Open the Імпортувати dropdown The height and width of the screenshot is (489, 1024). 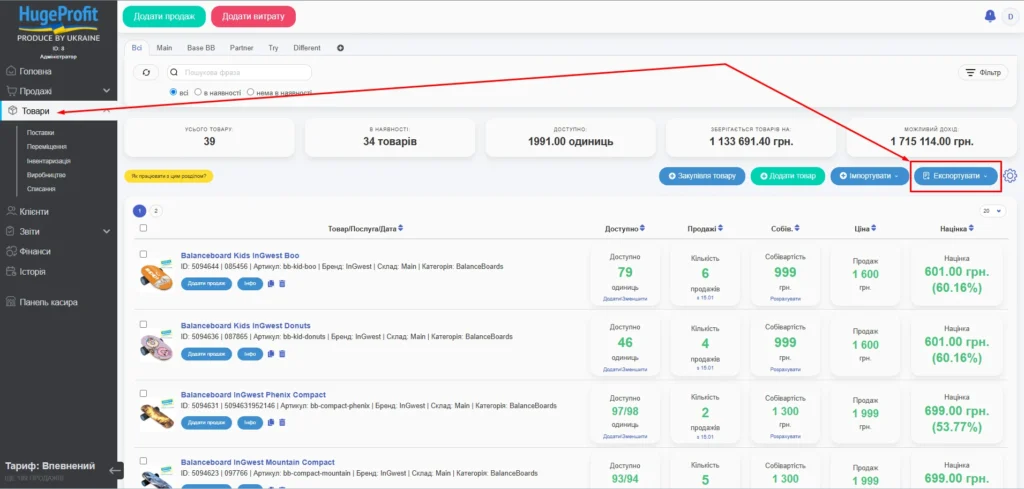click(868, 176)
